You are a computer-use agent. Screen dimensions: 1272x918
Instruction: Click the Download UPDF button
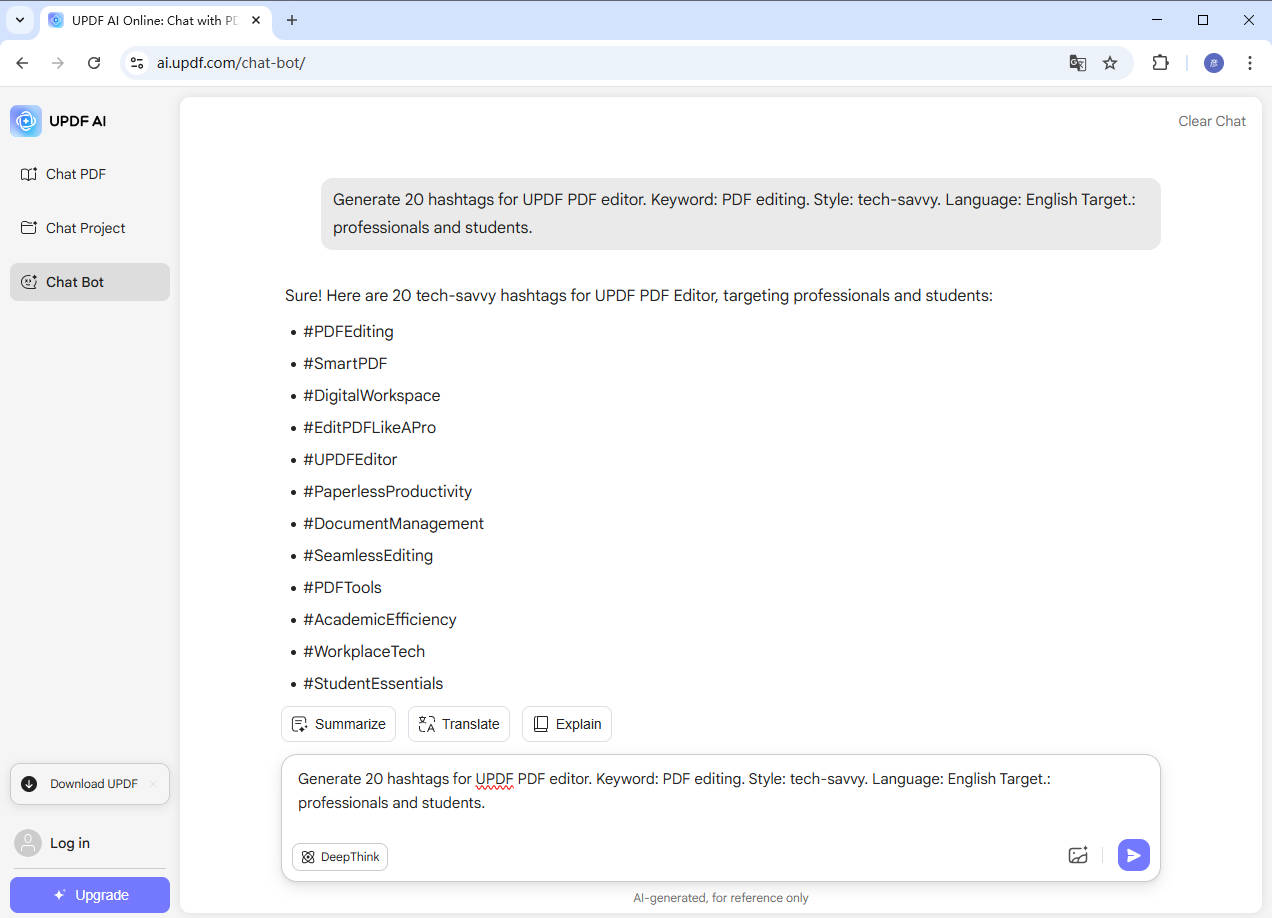point(90,784)
